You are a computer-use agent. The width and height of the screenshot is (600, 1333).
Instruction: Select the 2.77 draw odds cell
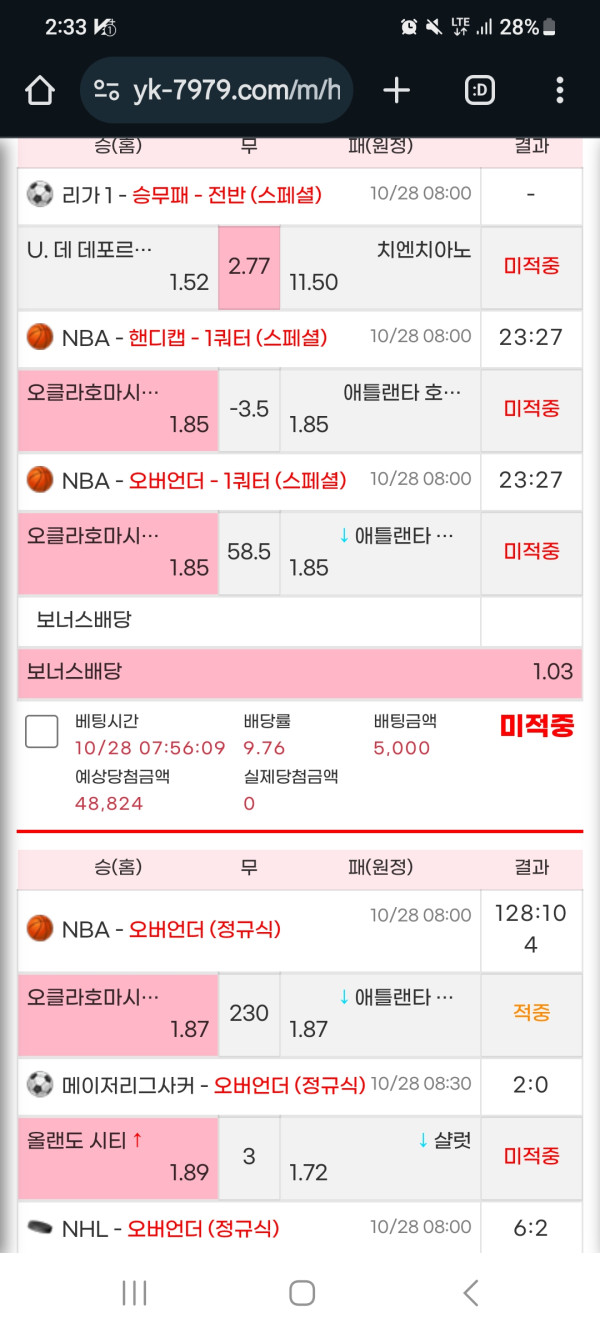[249, 266]
